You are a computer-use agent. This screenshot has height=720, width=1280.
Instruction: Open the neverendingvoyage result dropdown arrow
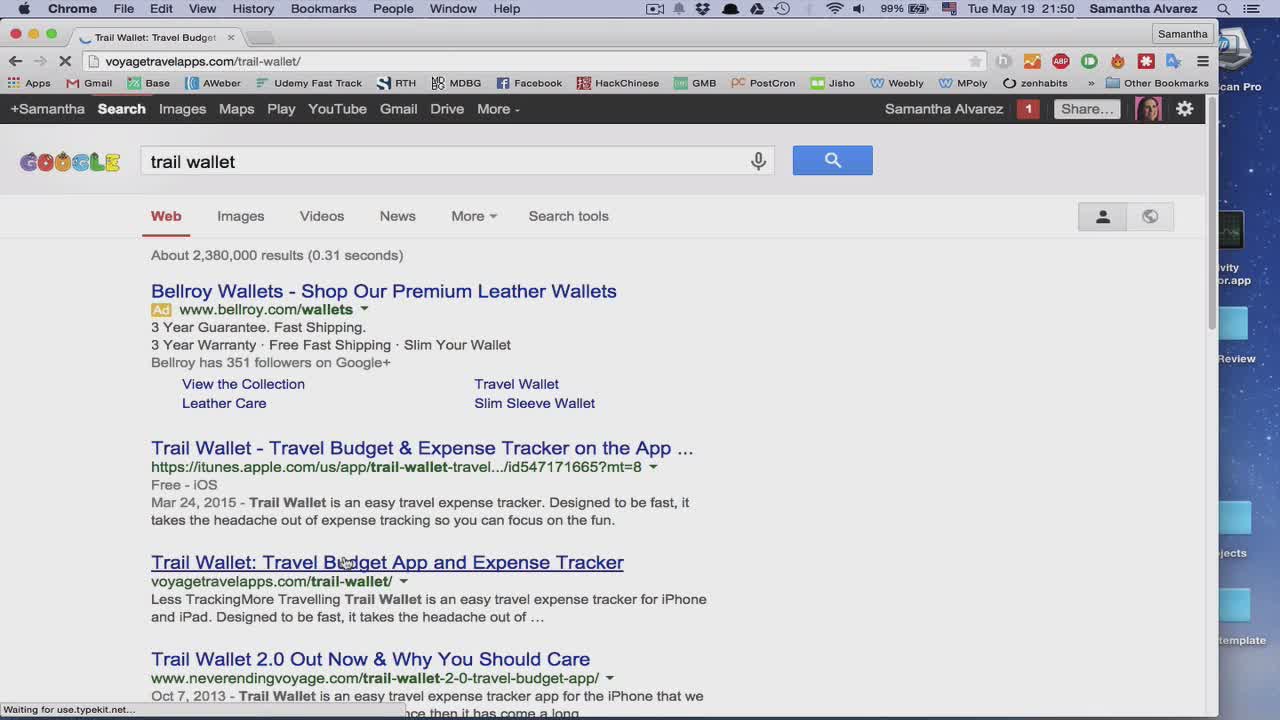pos(610,678)
